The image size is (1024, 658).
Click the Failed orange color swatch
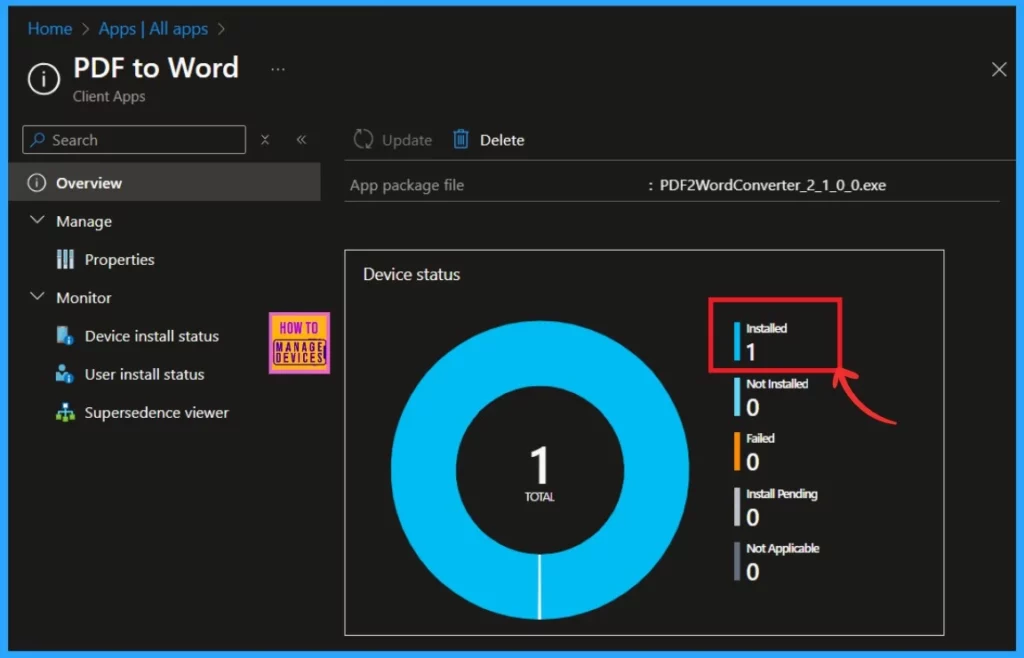(737, 452)
